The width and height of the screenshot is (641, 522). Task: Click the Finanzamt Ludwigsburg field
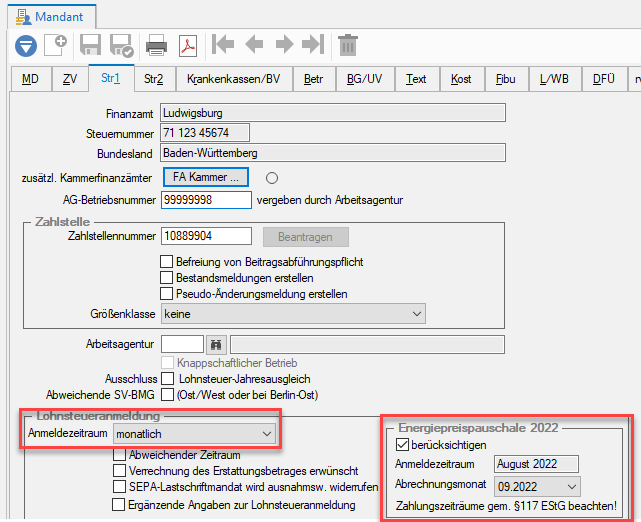click(x=333, y=113)
